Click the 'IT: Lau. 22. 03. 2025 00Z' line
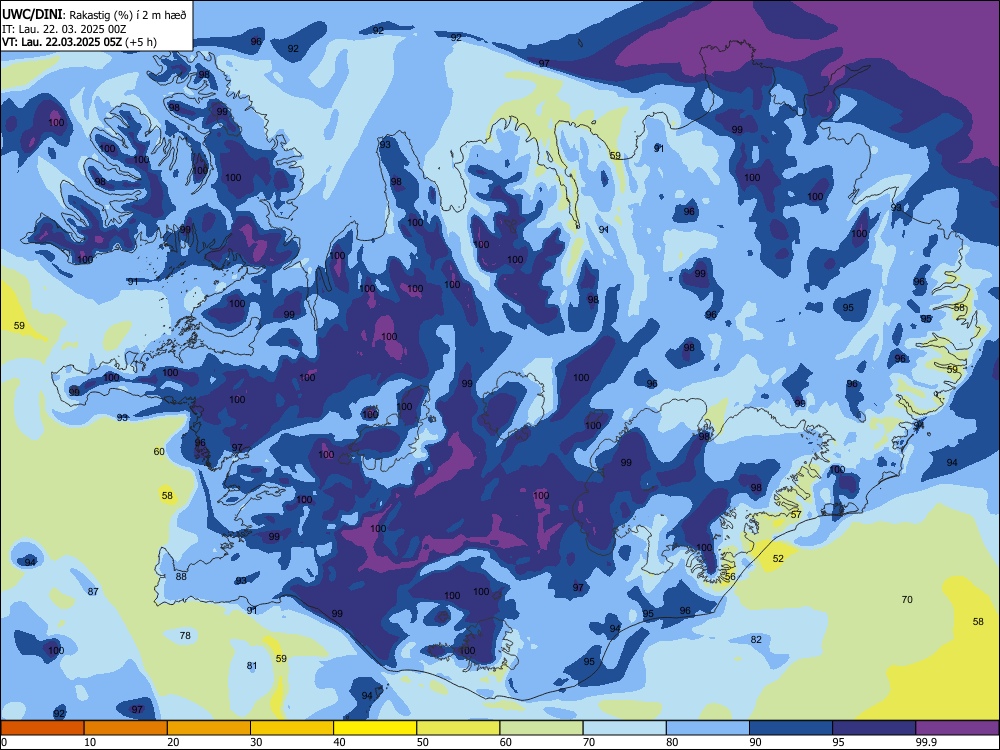This screenshot has width=1000, height=750. click(x=64, y=29)
